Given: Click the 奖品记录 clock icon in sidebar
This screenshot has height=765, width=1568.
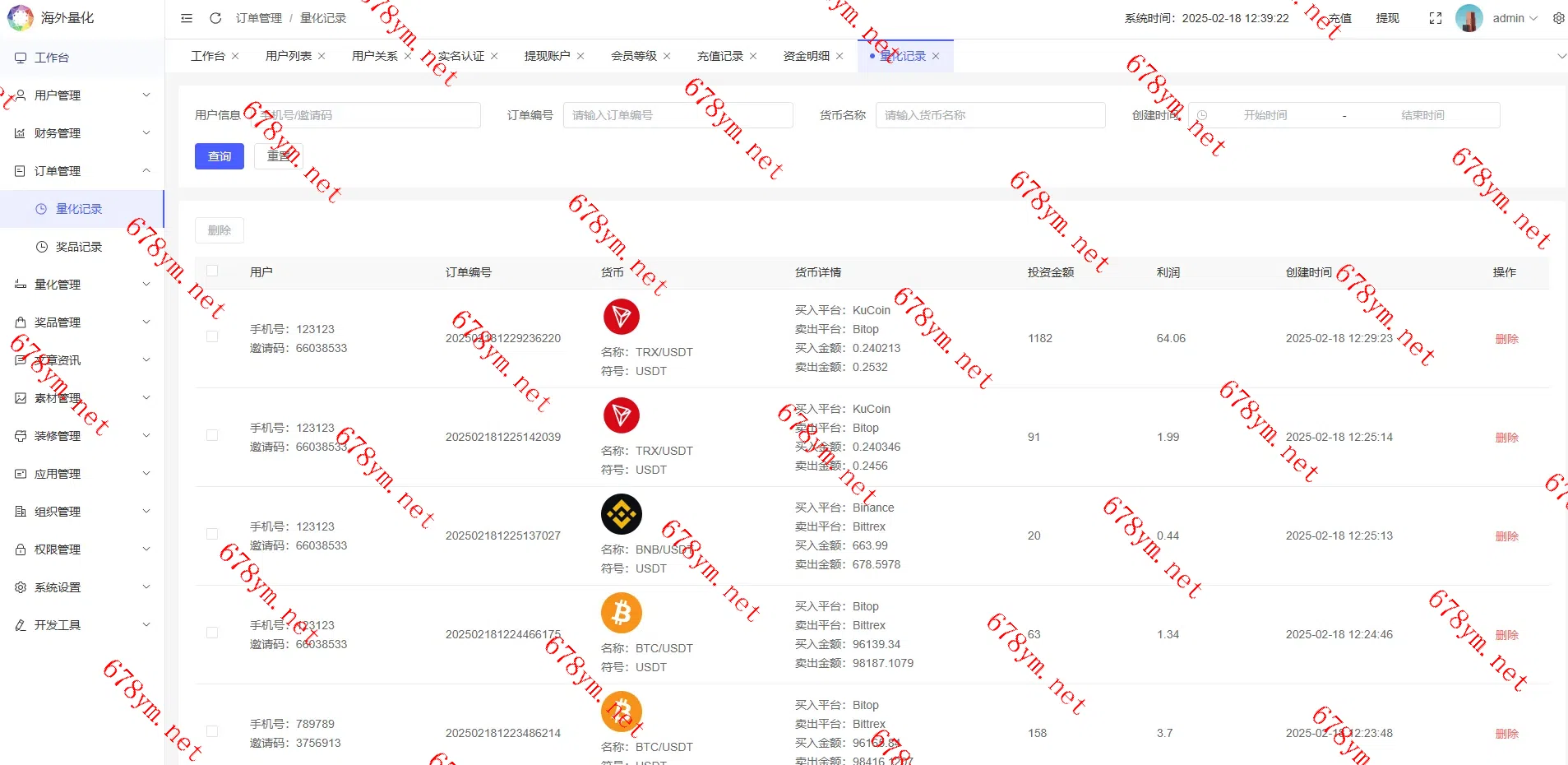Looking at the screenshot, I should [x=41, y=247].
